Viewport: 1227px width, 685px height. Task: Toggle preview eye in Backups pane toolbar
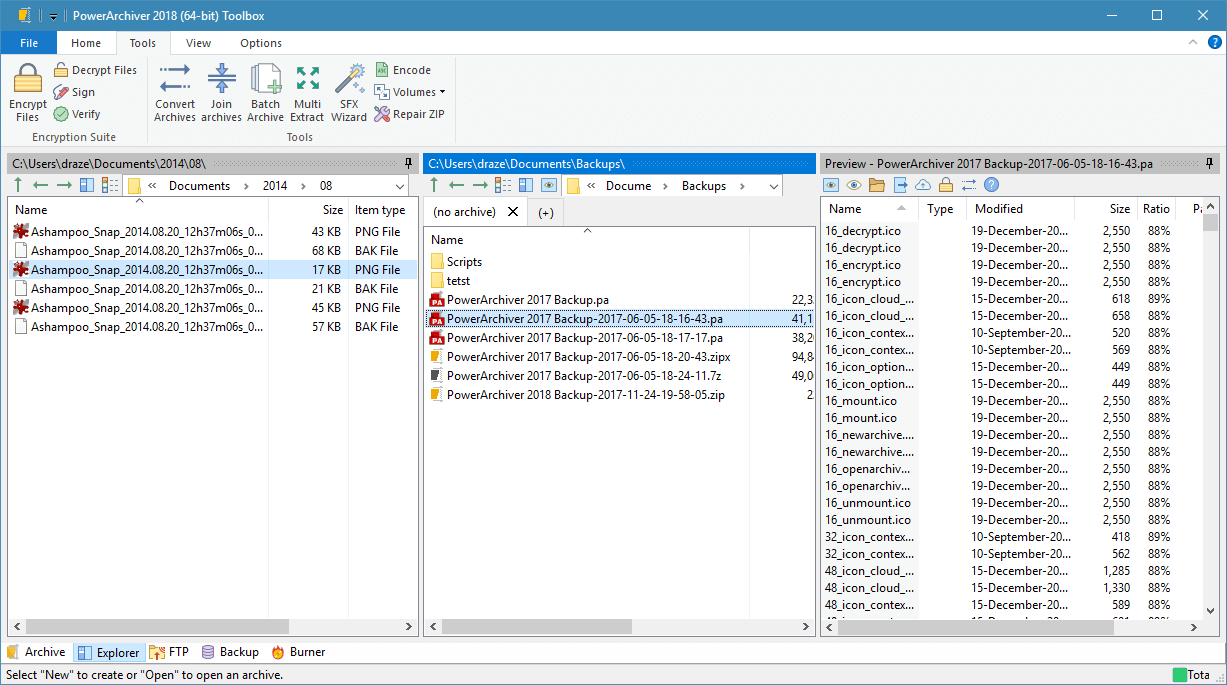(548, 185)
